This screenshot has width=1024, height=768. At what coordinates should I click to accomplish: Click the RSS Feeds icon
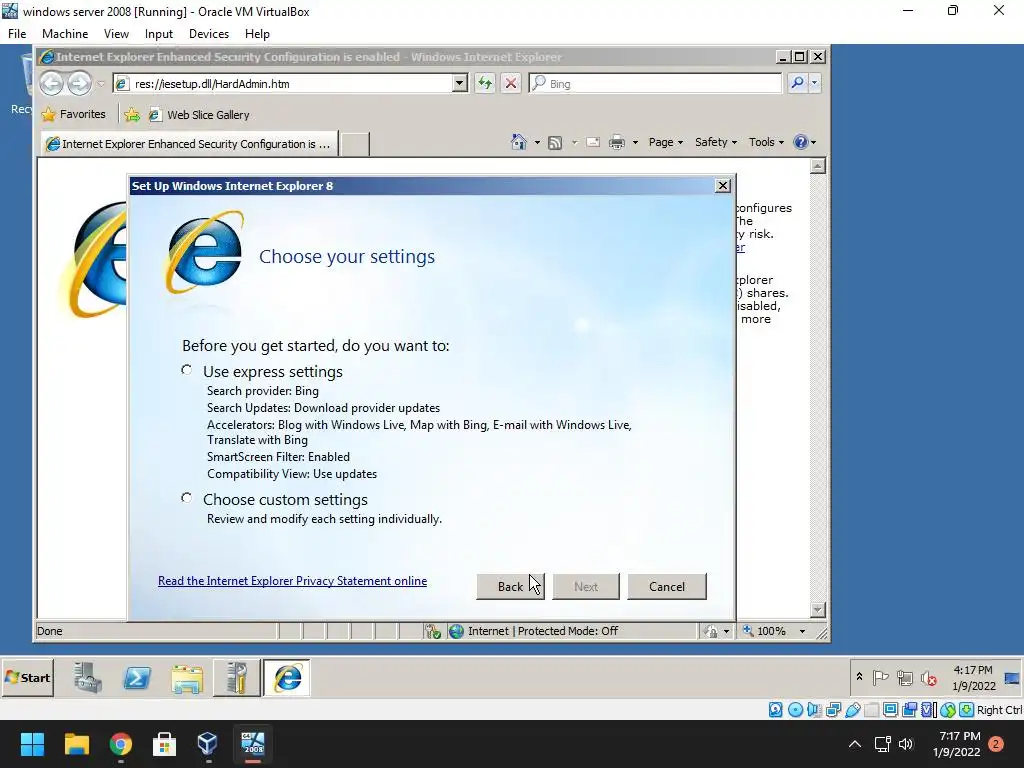point(555,142)
